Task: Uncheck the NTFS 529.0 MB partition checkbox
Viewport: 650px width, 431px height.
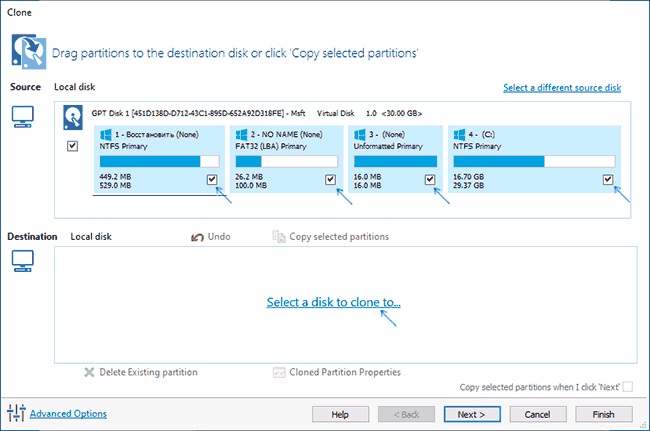Action: tap(212, 179)
